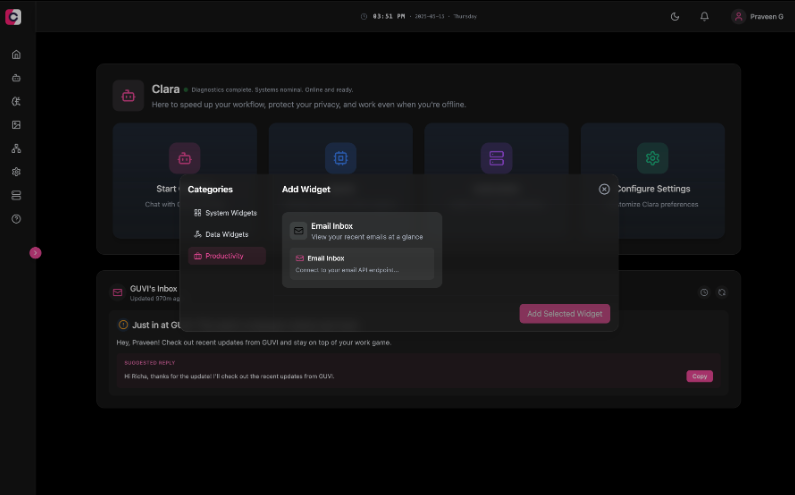The height and width of the screenshot is (495, 795).
Task: Open the Settings gear in the sidebar
Action: [x=16, y=172]
